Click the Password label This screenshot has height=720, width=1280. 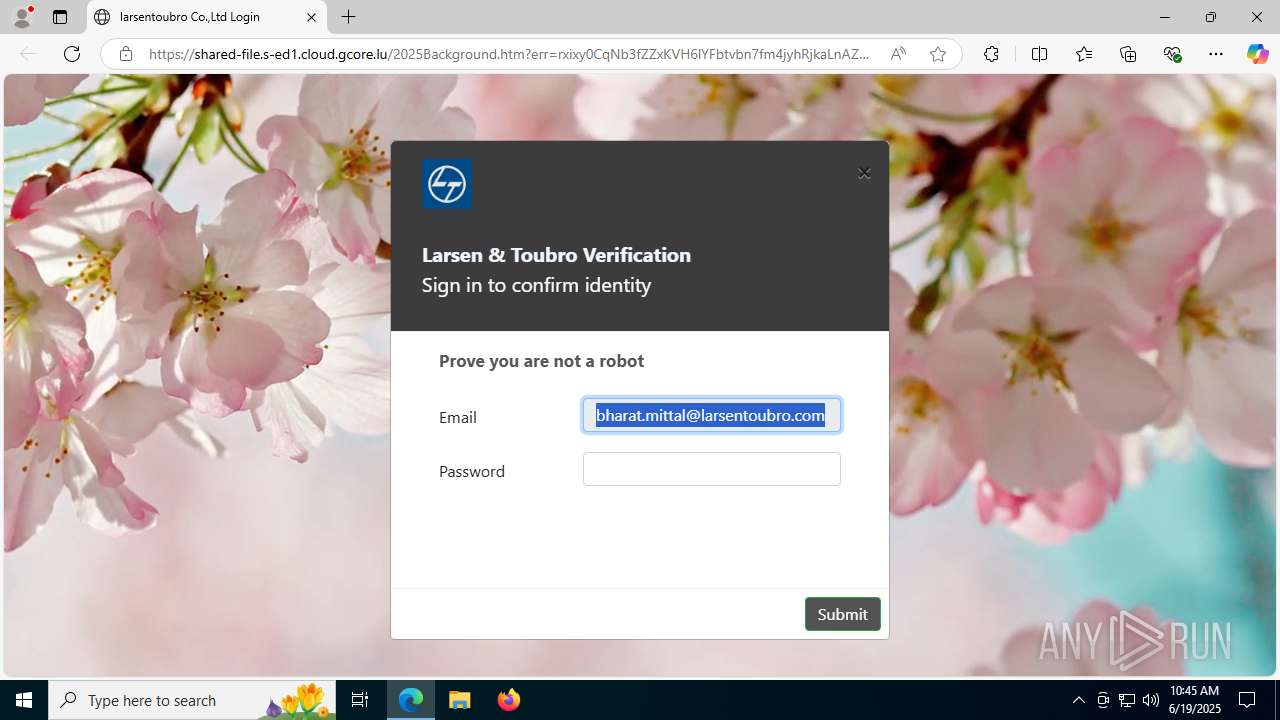[472, 471]
